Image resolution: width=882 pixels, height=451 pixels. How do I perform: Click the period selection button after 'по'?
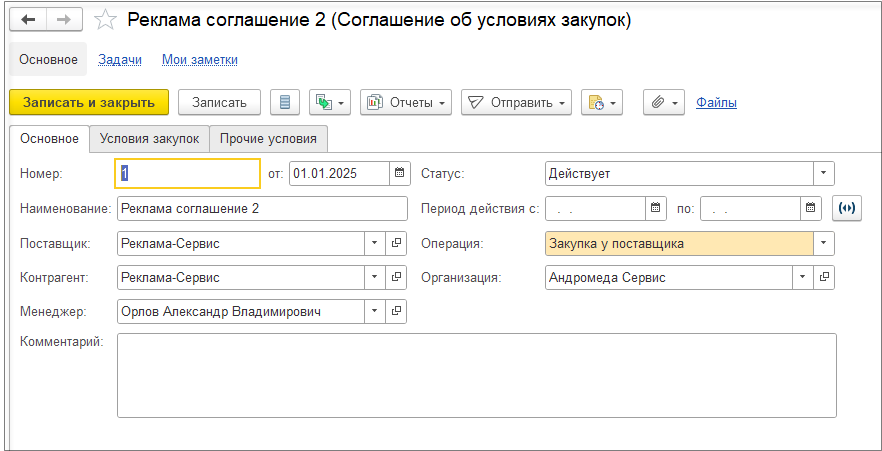point(847,208)
